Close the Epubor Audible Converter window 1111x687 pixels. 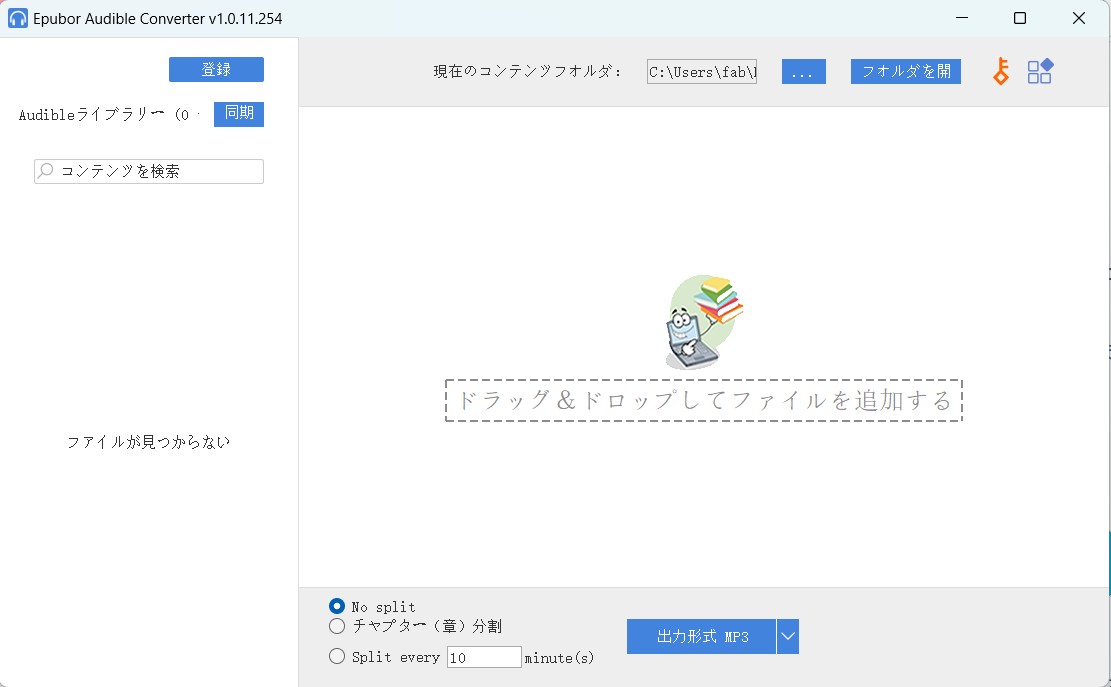tap(1078, 18)
